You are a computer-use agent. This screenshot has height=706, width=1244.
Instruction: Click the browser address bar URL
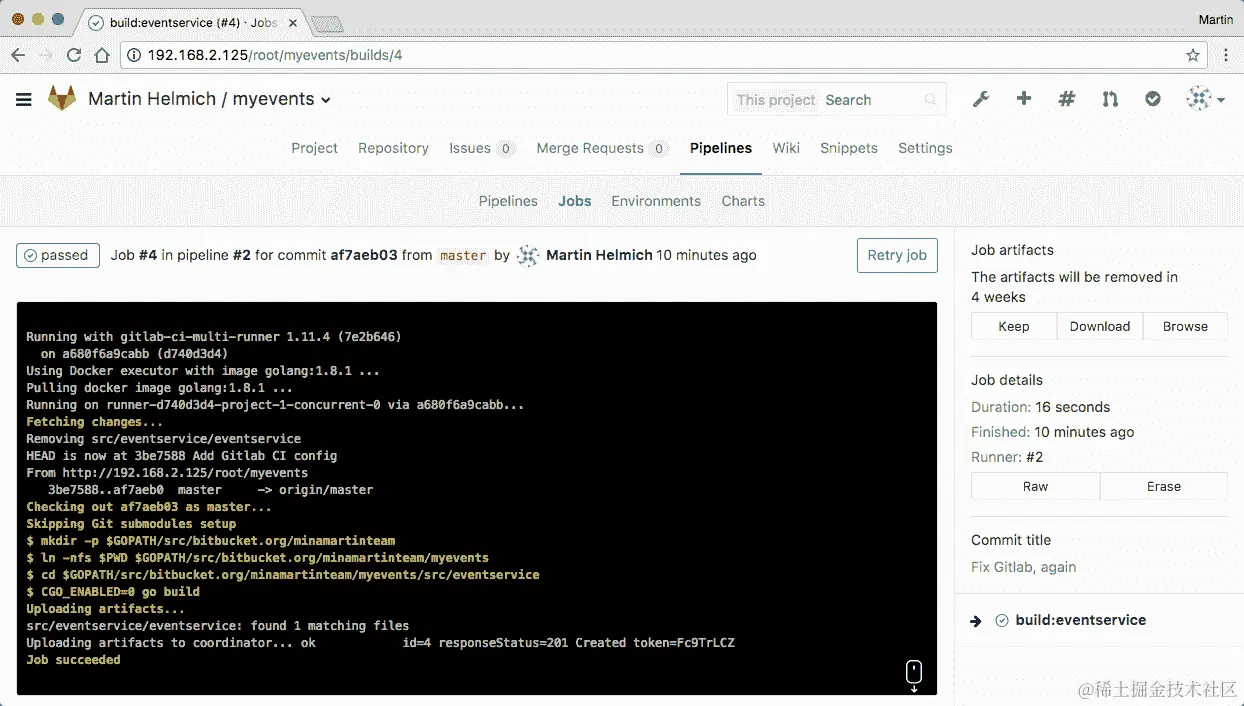pos(275,55)
